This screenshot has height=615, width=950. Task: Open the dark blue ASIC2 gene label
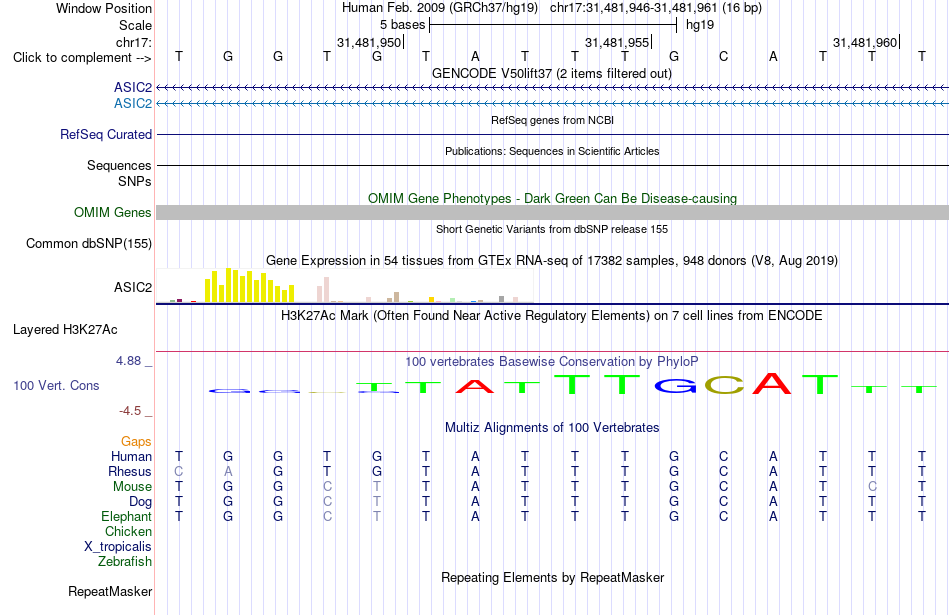133,88
